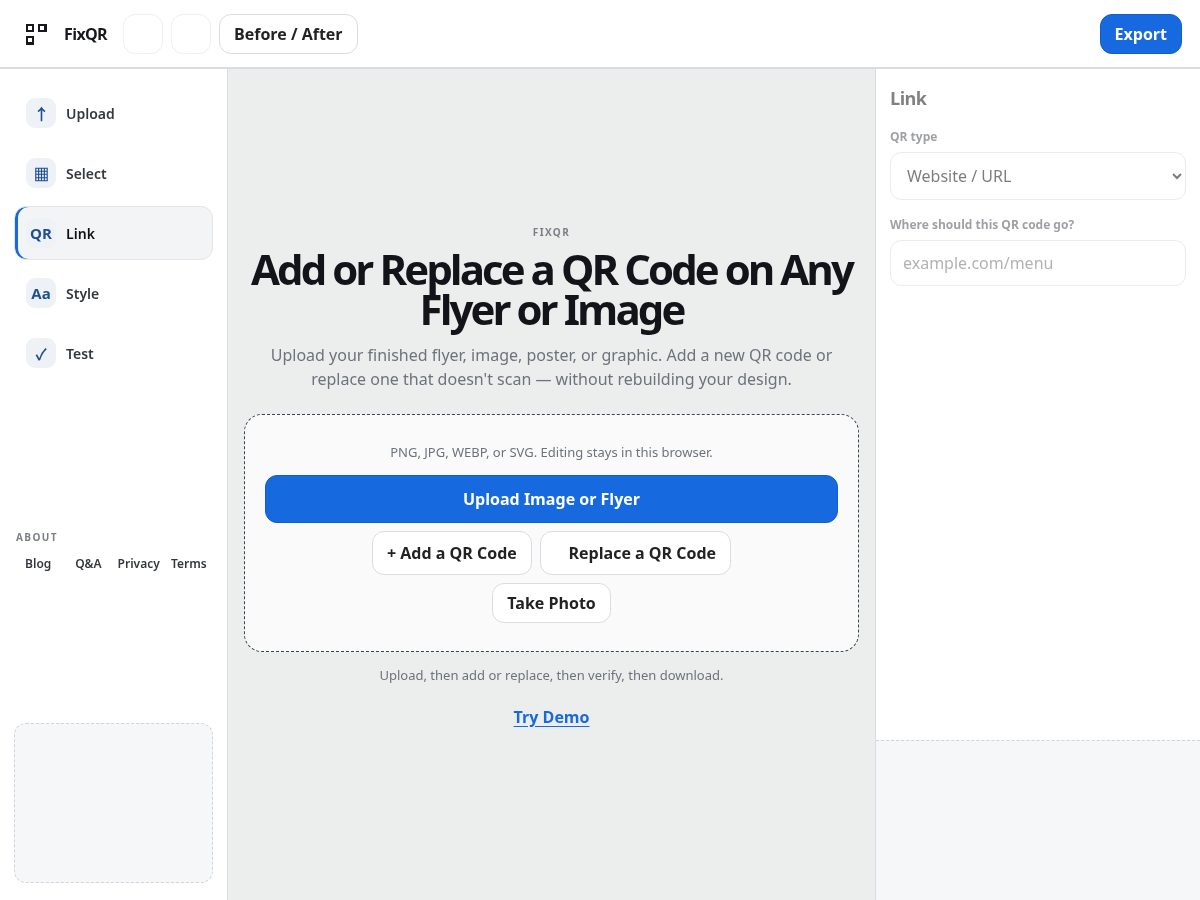Click + Add a QR Code
The width and height of the screenshot is (1200, 900).
(452, 553)
